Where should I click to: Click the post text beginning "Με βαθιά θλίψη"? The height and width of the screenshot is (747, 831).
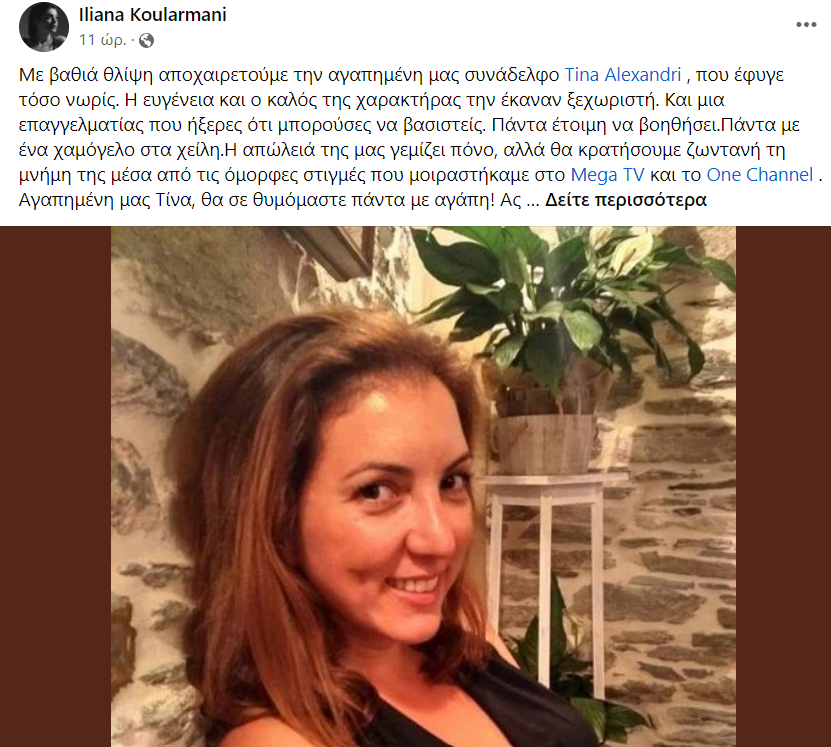[420, 137]
